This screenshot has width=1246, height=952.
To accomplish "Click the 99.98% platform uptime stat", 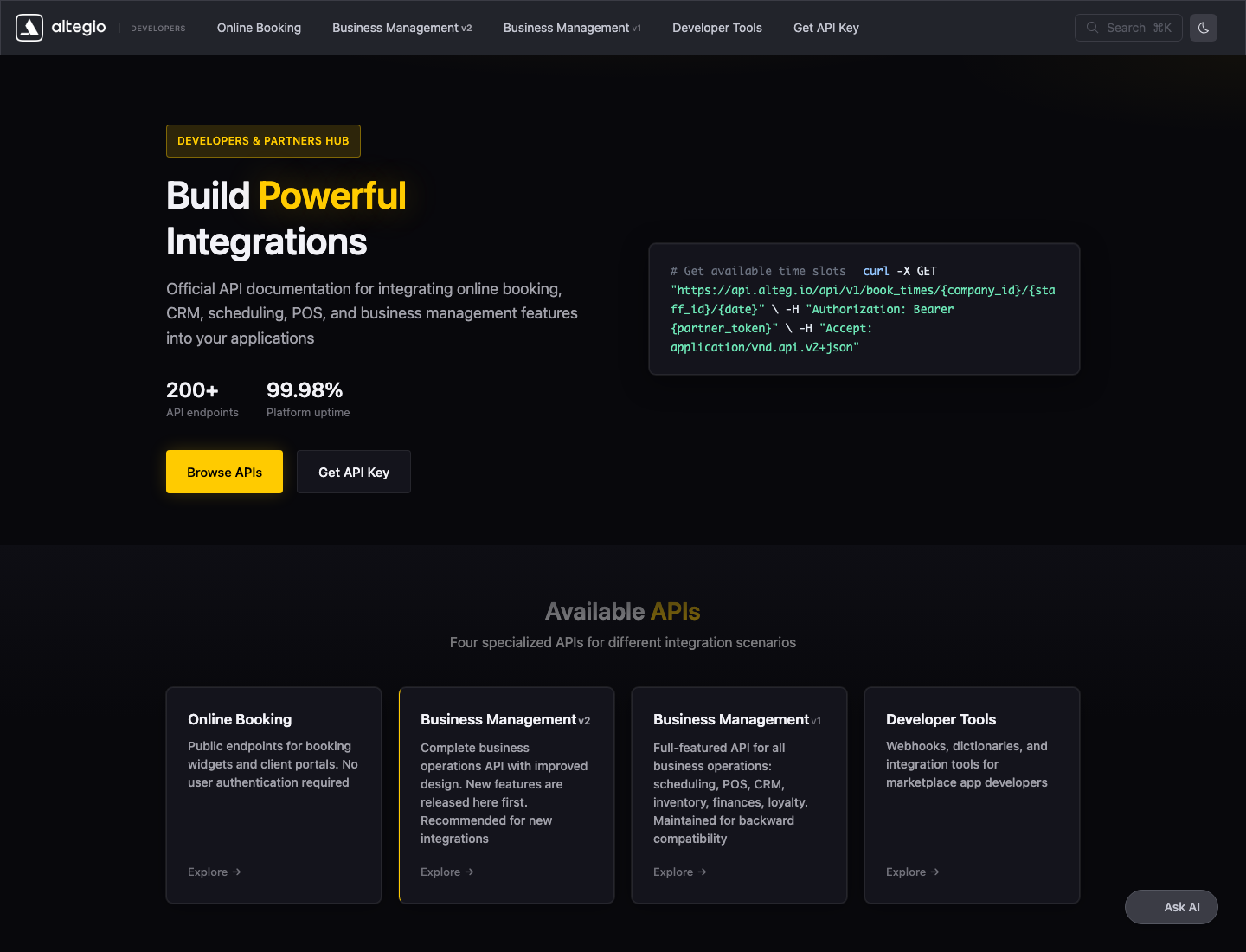I will pyautogui.click(x=308, y=399).
